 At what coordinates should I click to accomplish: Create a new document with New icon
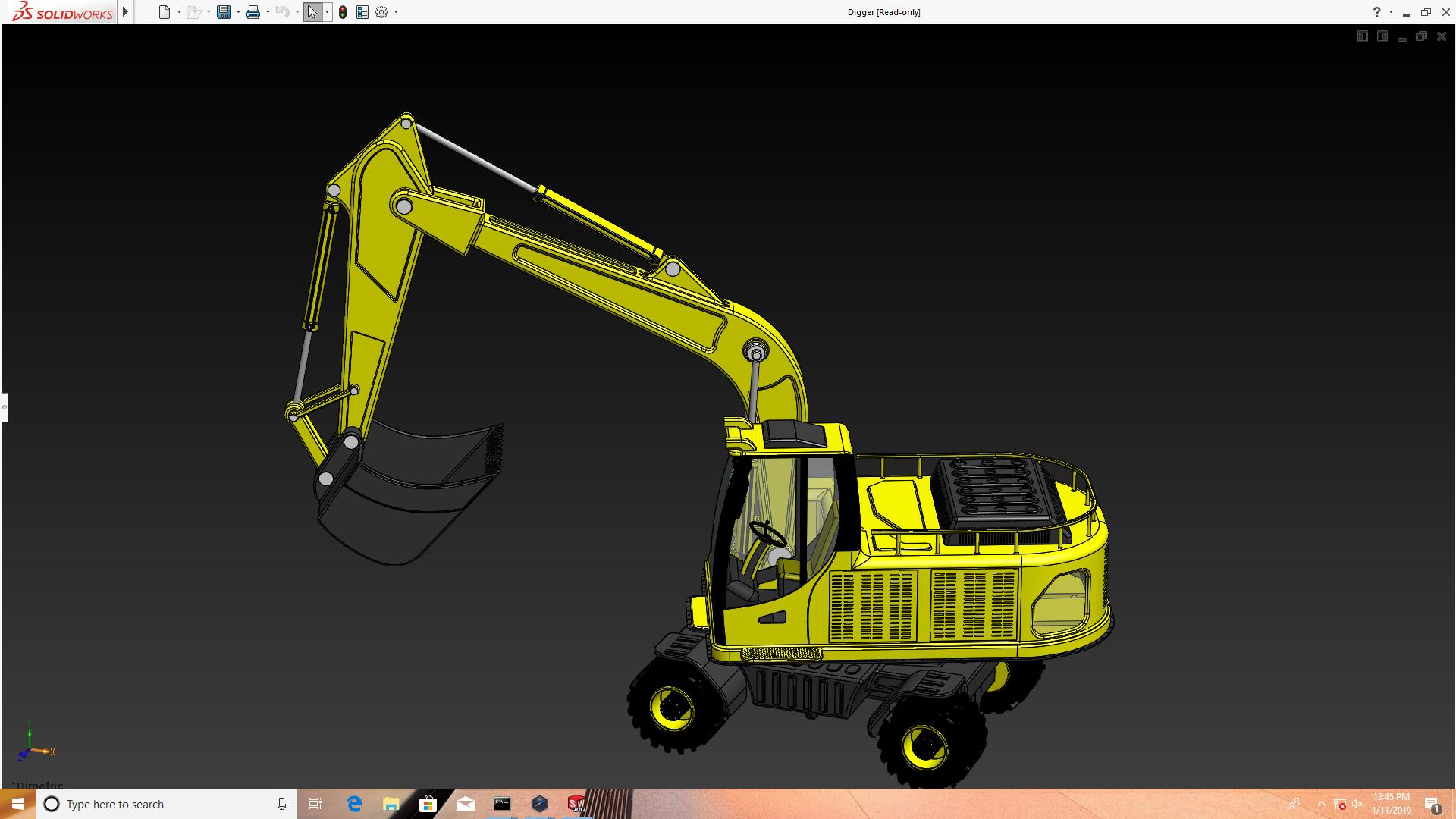click(x=164, y=12)
